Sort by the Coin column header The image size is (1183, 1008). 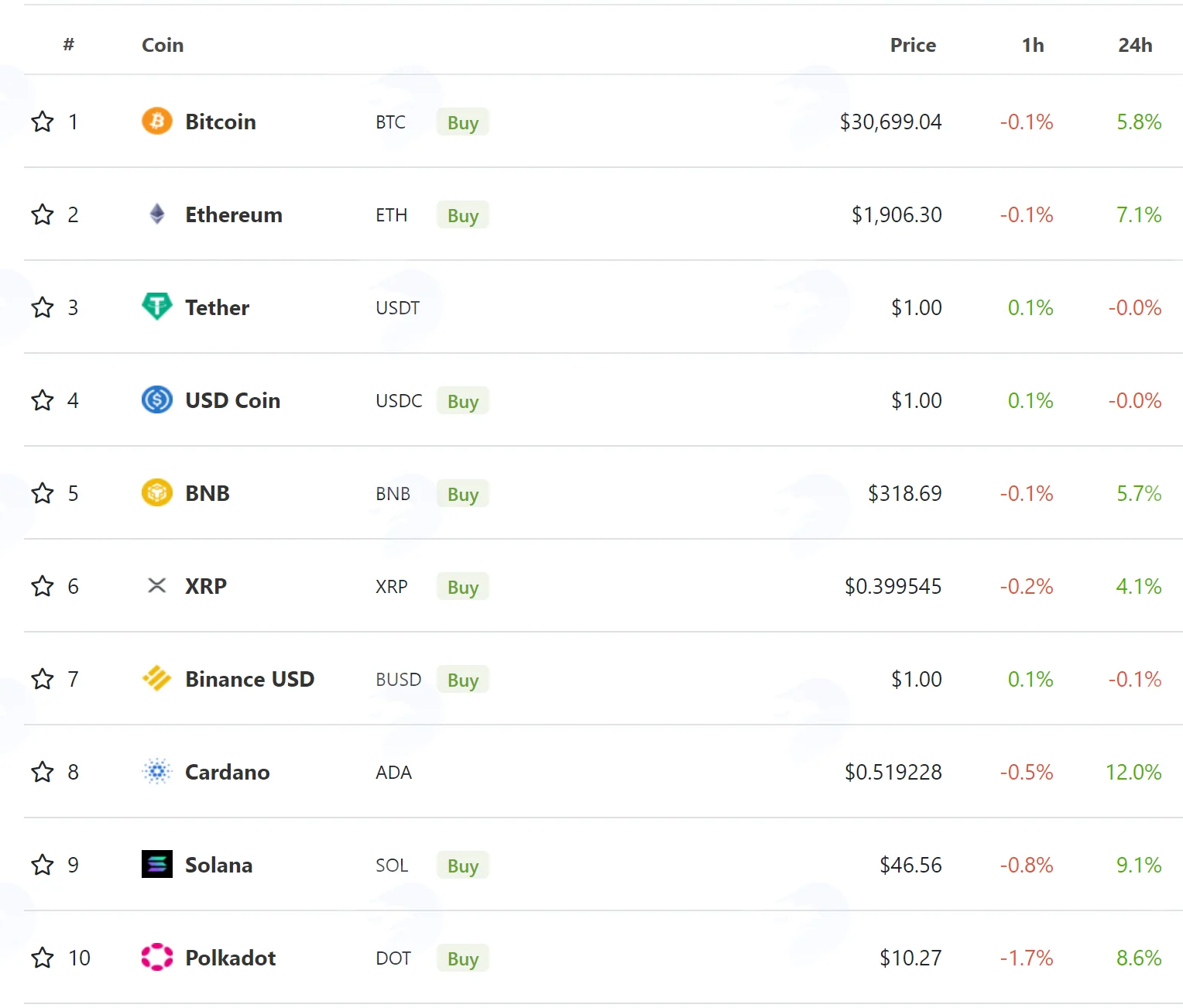click(x=163, y=45)
